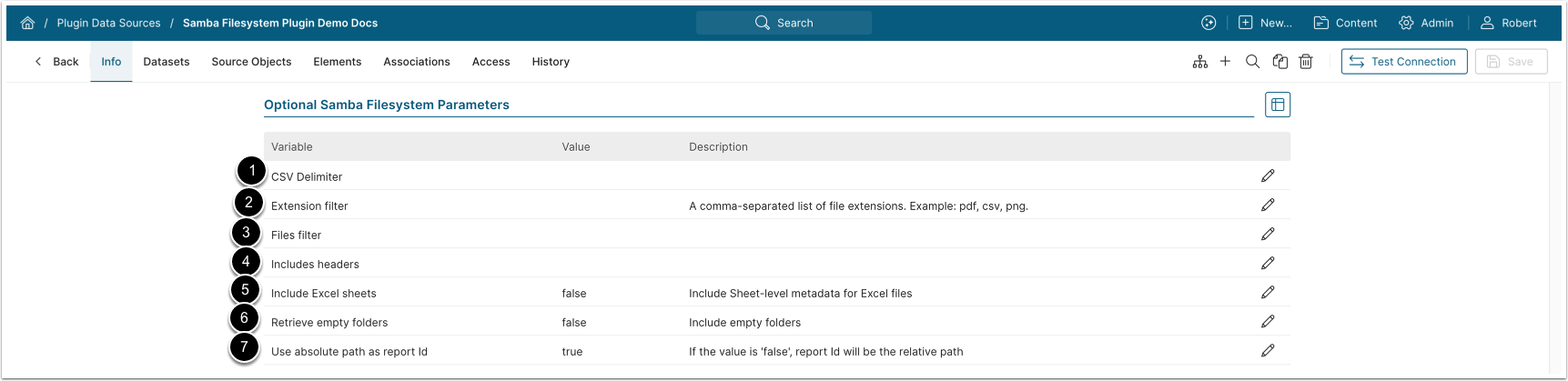Go Back to previous page
1568x381 pixels.
click(x=56, y=62)
